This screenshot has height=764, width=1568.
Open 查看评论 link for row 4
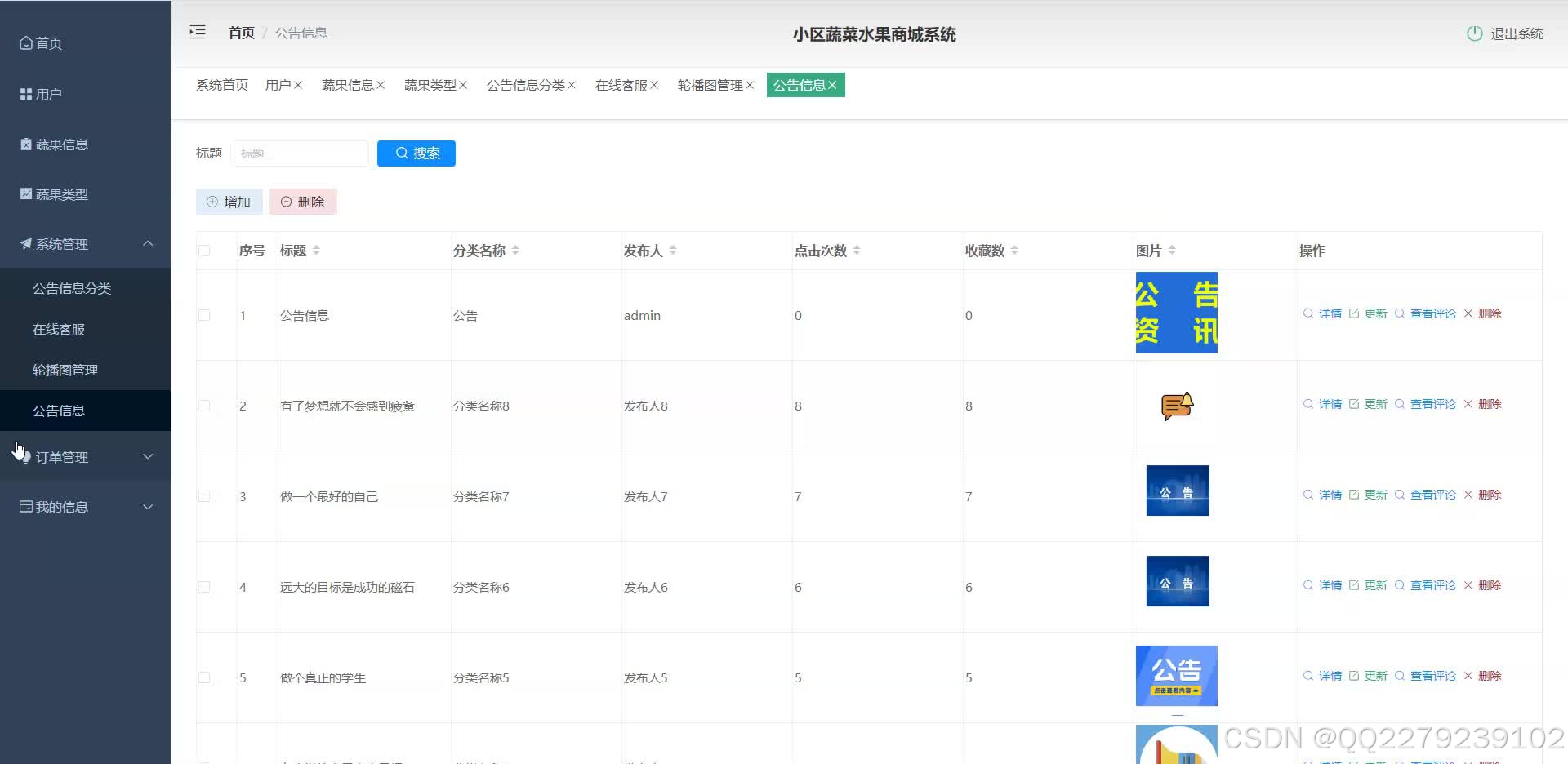click(x=1432, y=584)
